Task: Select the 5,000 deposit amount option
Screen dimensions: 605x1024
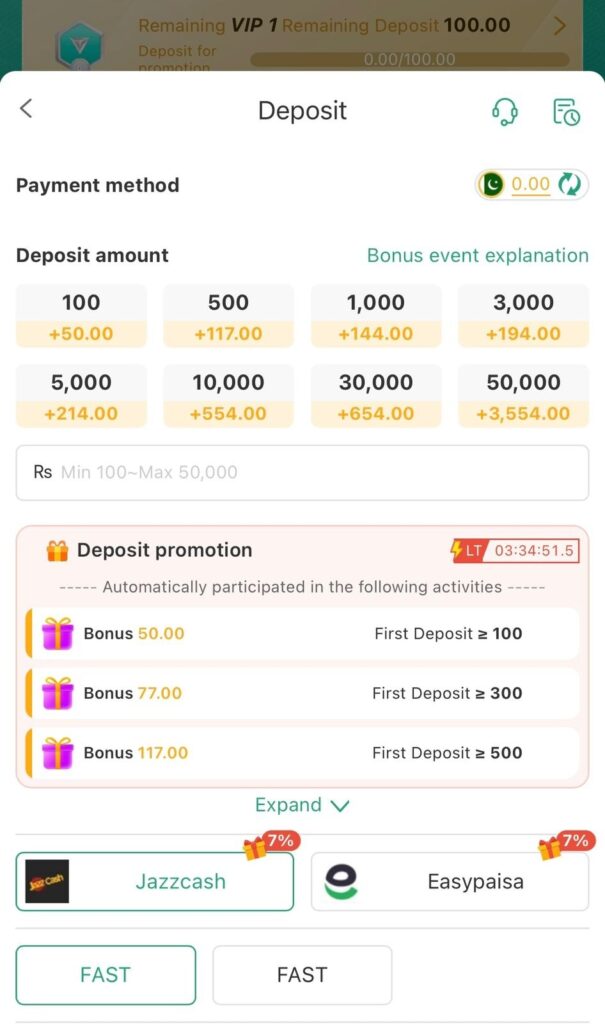Action: coord(81,396)
